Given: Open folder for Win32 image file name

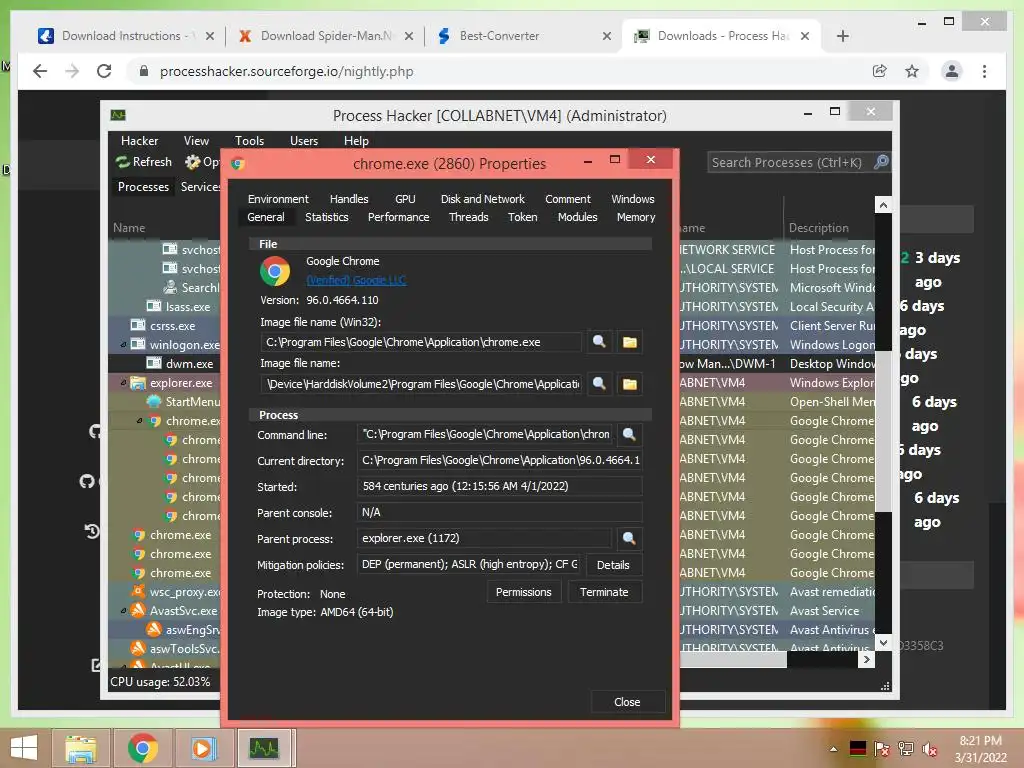Looking at the screenshot, I should click(630, 342).
